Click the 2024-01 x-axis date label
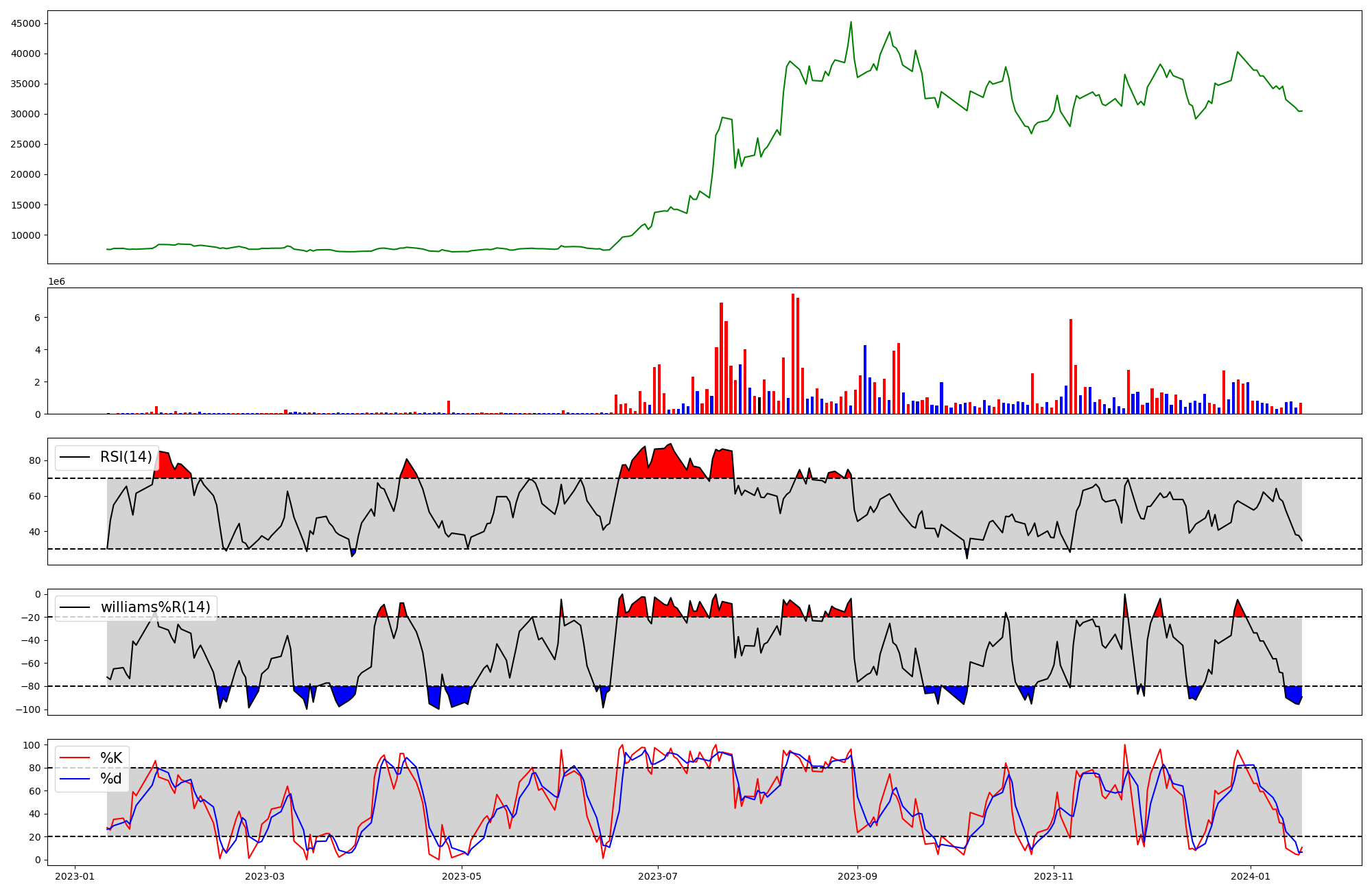The height and width of the screenshot is (892, 1372). point(1251,876)
